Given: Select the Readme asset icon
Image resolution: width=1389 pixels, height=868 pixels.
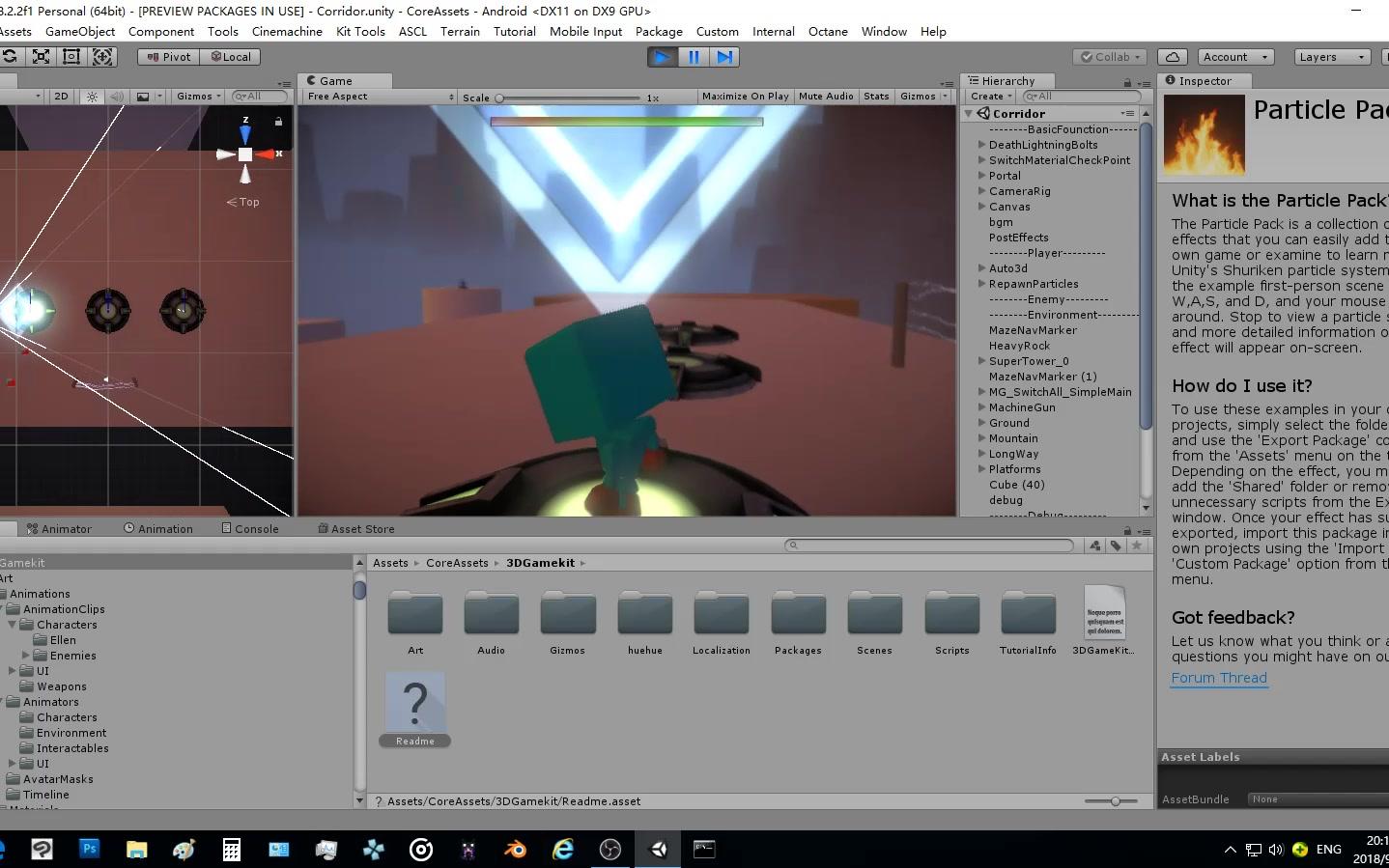Looking at the screenshot, I should [x=415, y=703].
